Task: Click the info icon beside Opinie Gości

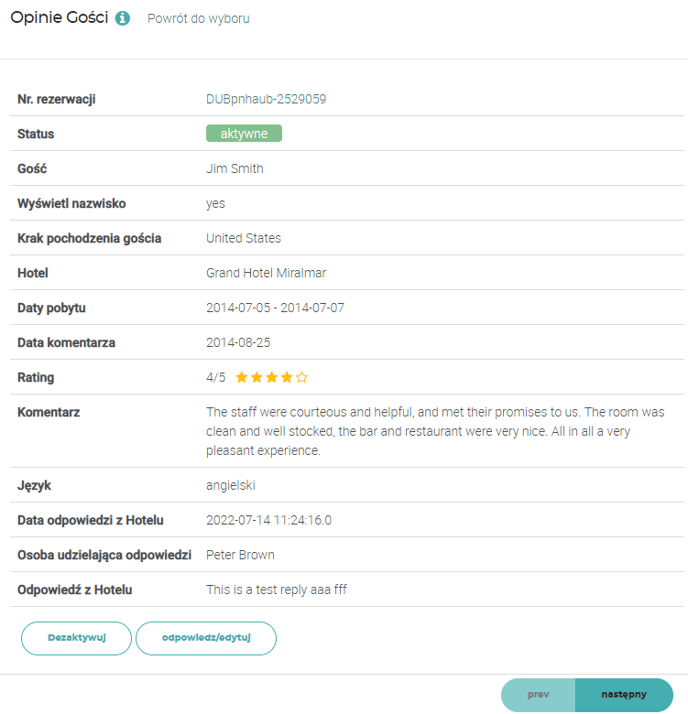Action: pos(122,19)
